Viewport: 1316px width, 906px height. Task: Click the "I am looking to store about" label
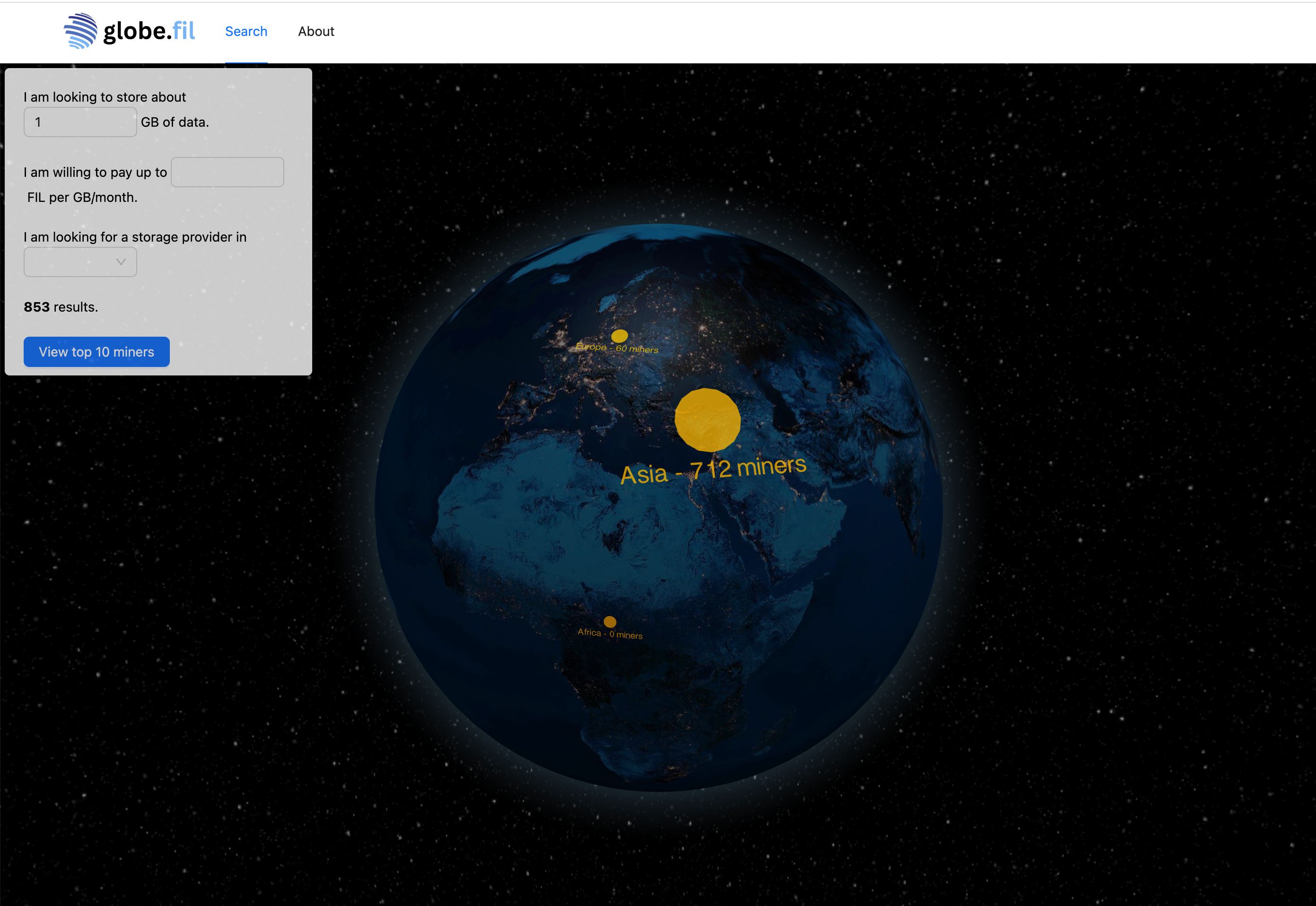click(105, 97)
